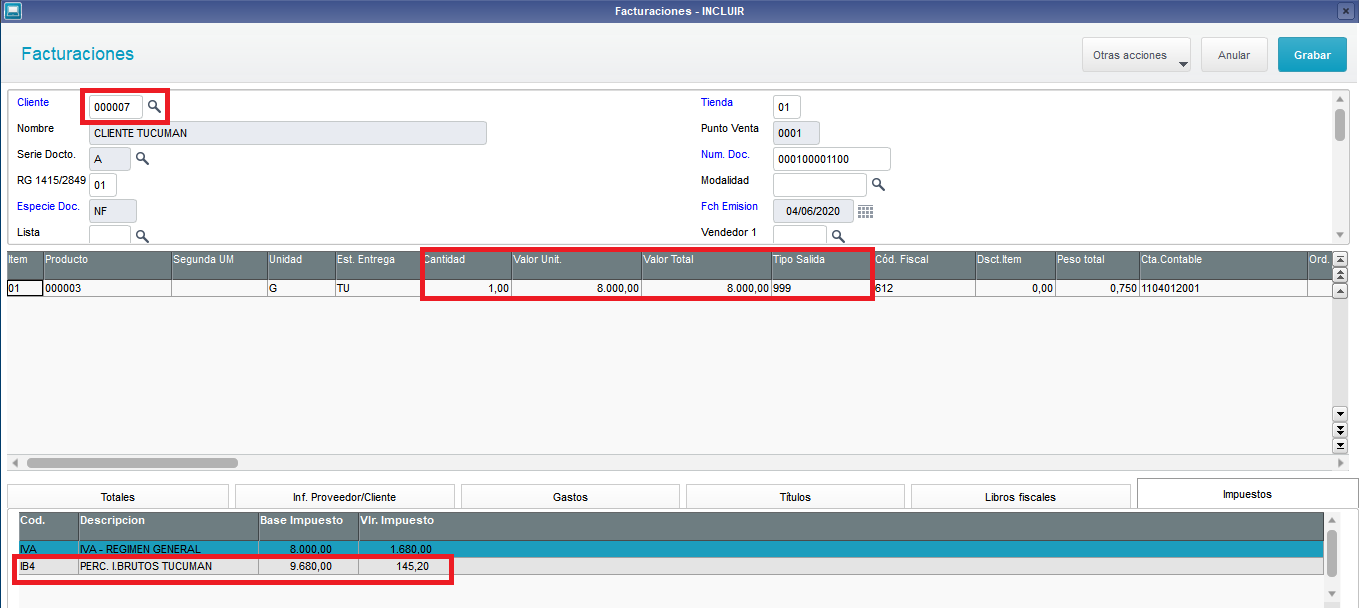1359x608 pixels.
Task: Click the RG 1415/2849 field
Action: (103, 185)
